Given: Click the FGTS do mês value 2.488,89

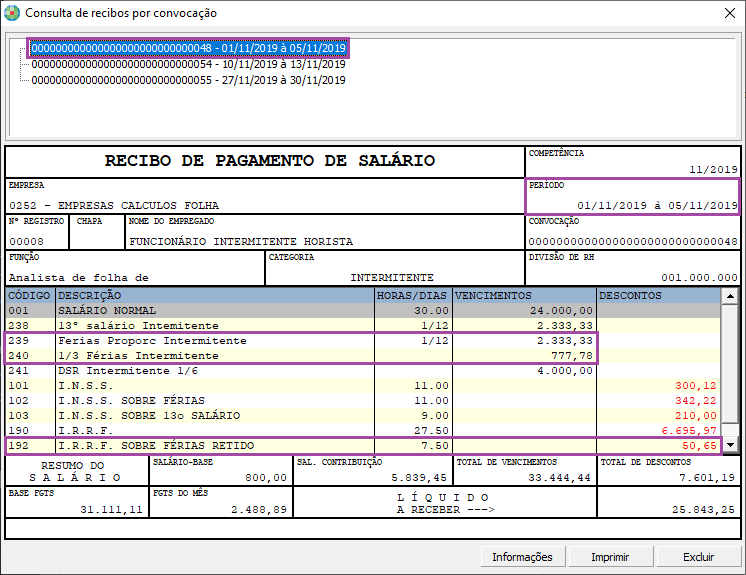Looking at the screenshot, I should [x=259, y=510].
